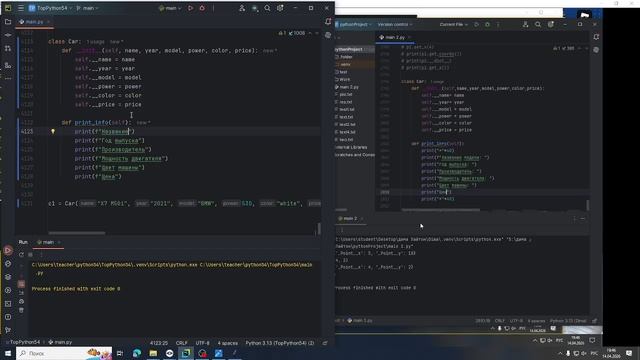The image size is (640, 360).
Task: Open Search Everywhere in left IDE toolbar
Action: coord(267,8)
